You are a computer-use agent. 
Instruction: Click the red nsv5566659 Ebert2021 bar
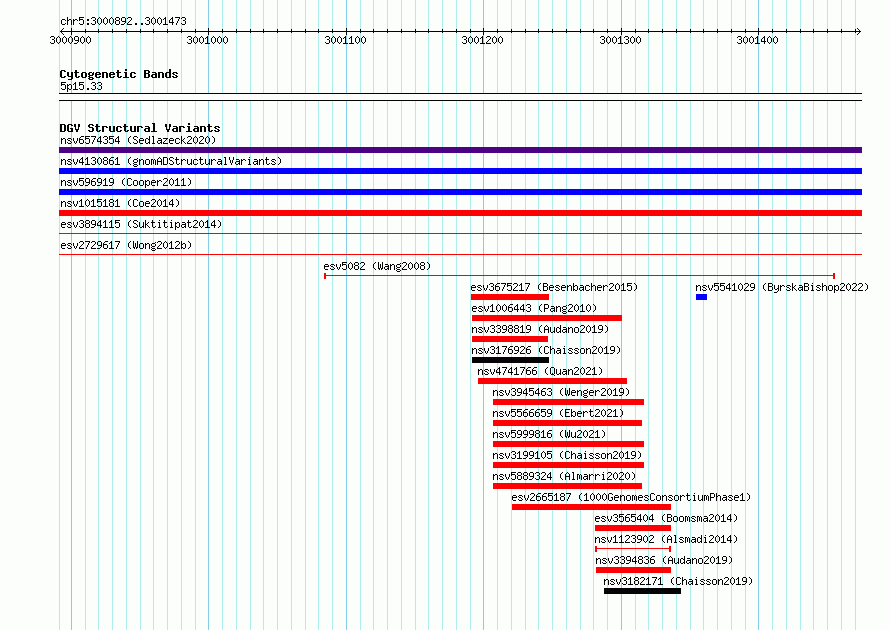567,423
